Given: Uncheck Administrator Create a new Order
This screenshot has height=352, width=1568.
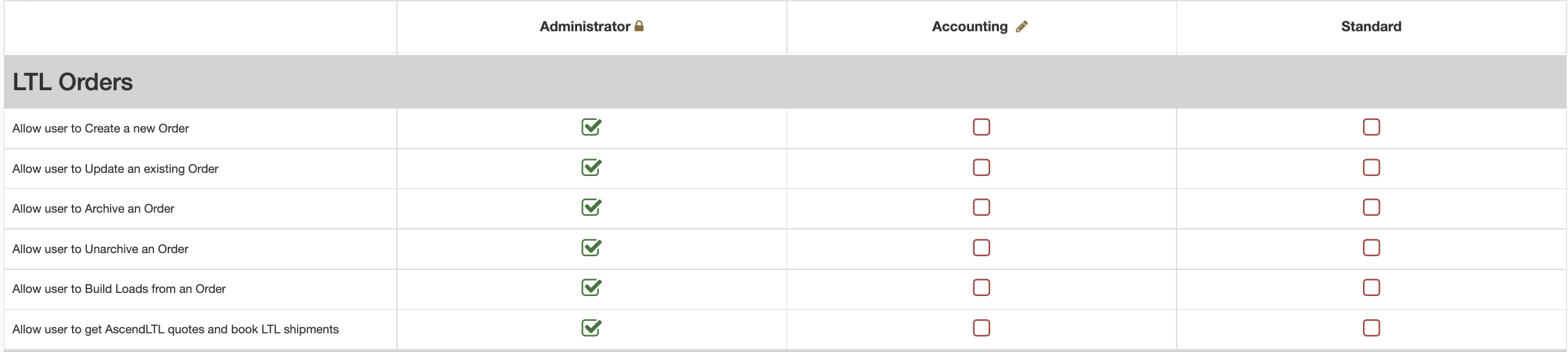Looking at the screenshot, I should [x=591, y=127].
